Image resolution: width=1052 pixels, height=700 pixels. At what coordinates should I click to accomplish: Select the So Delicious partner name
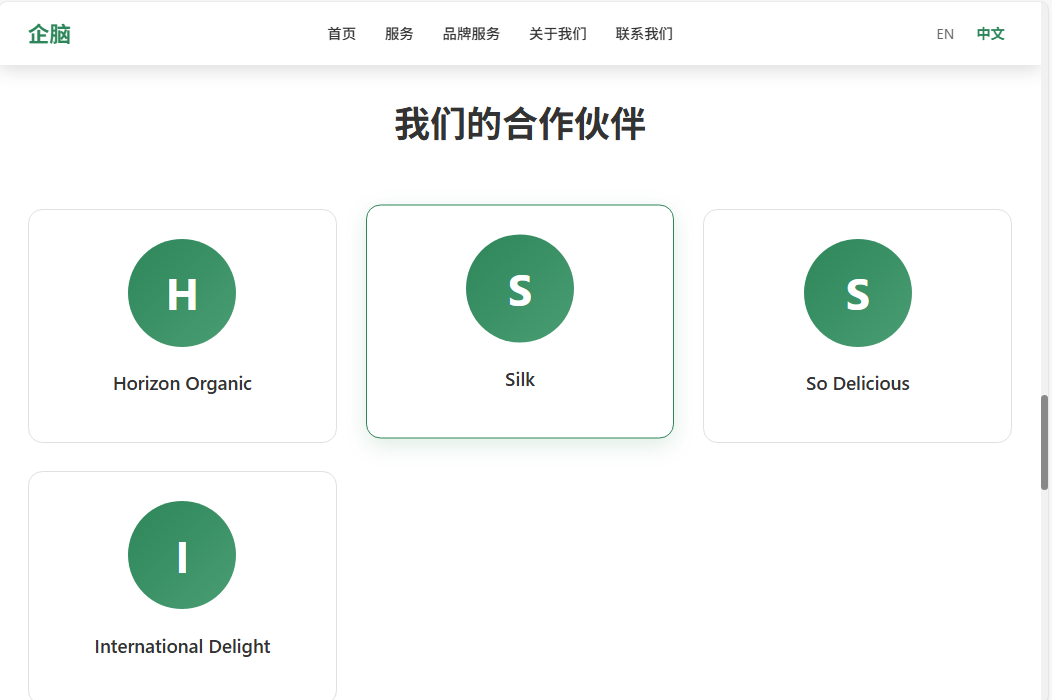point(858,384)
